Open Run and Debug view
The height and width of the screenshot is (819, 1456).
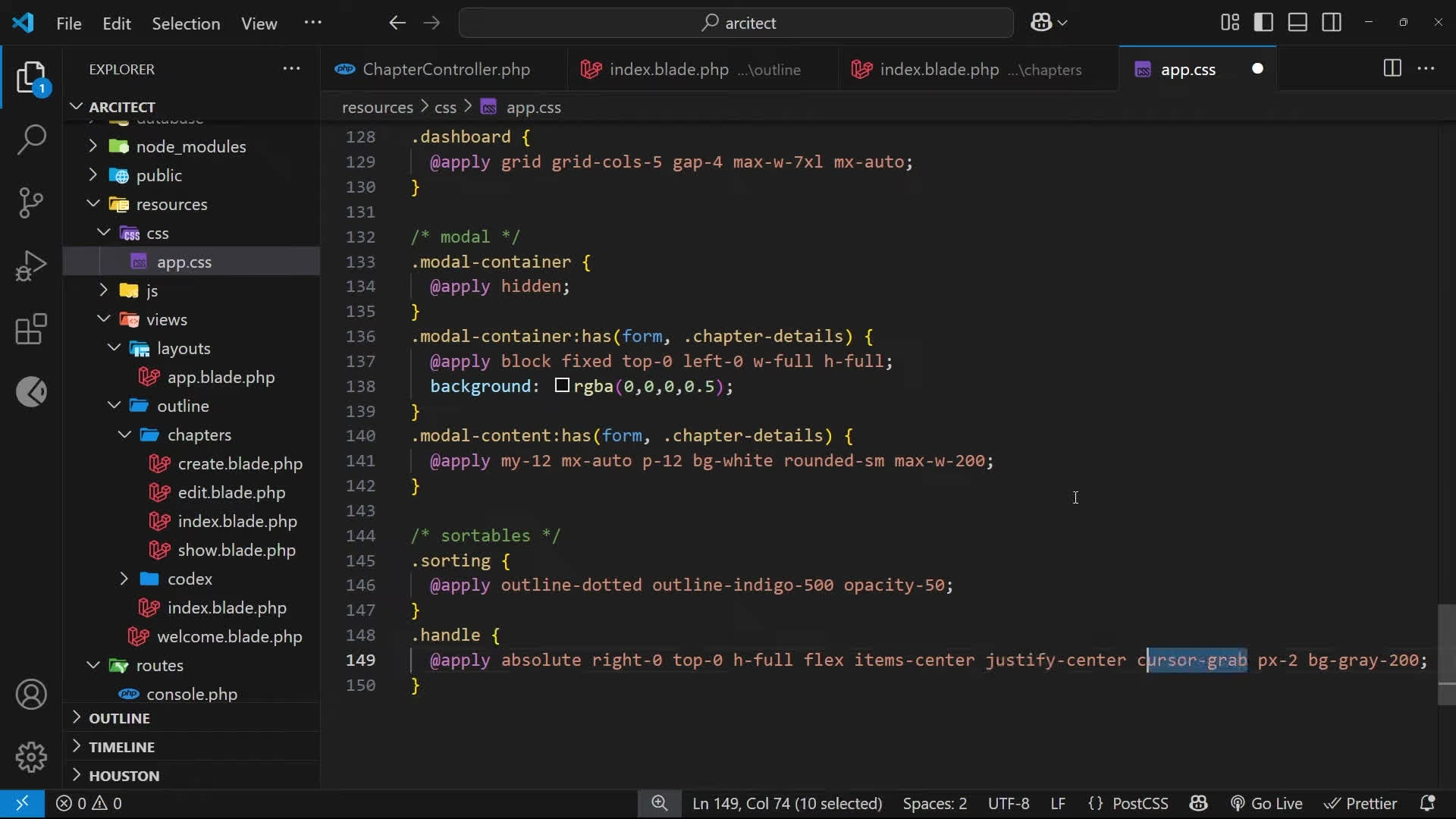coord(31,265)
